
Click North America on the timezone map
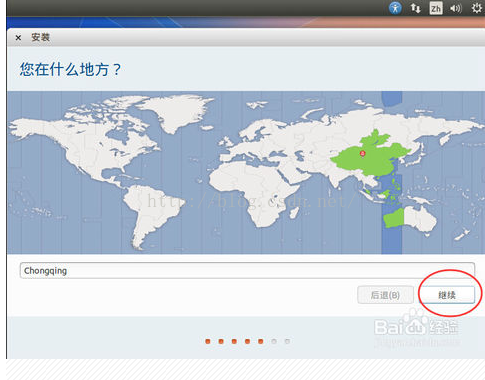tap(90, 143)
